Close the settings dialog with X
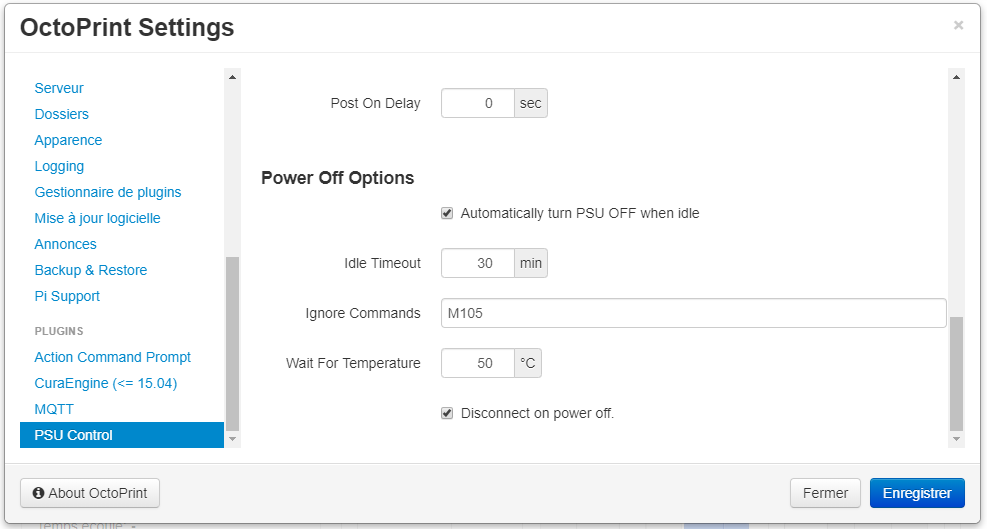987x529 pixels. point(958,26)
